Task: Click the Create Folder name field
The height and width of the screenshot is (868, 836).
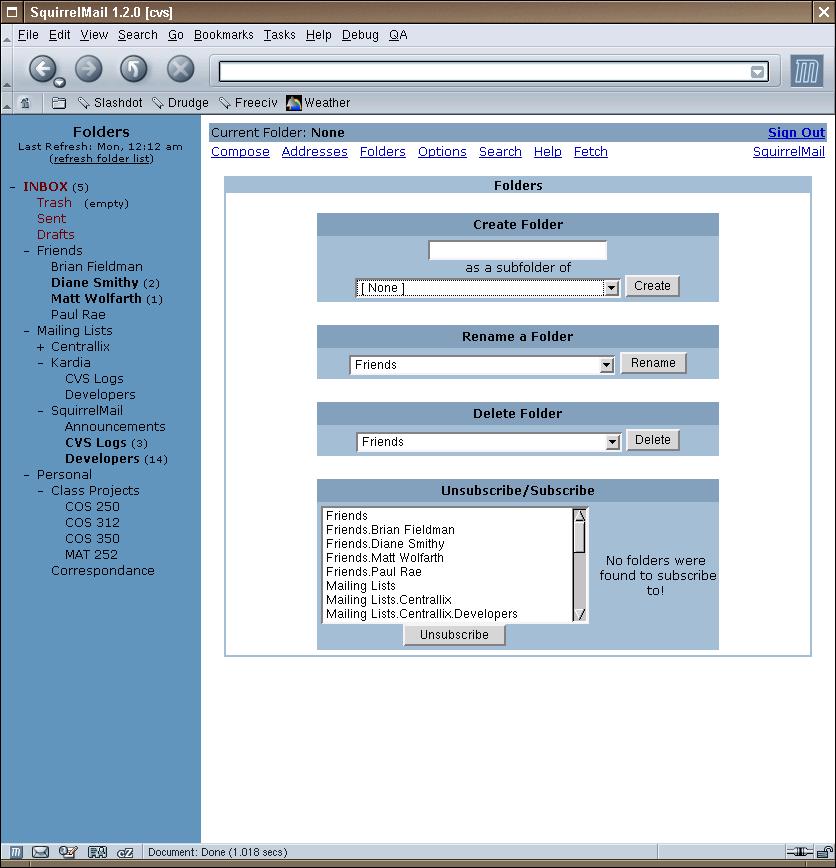Action: tap(517, 251)
